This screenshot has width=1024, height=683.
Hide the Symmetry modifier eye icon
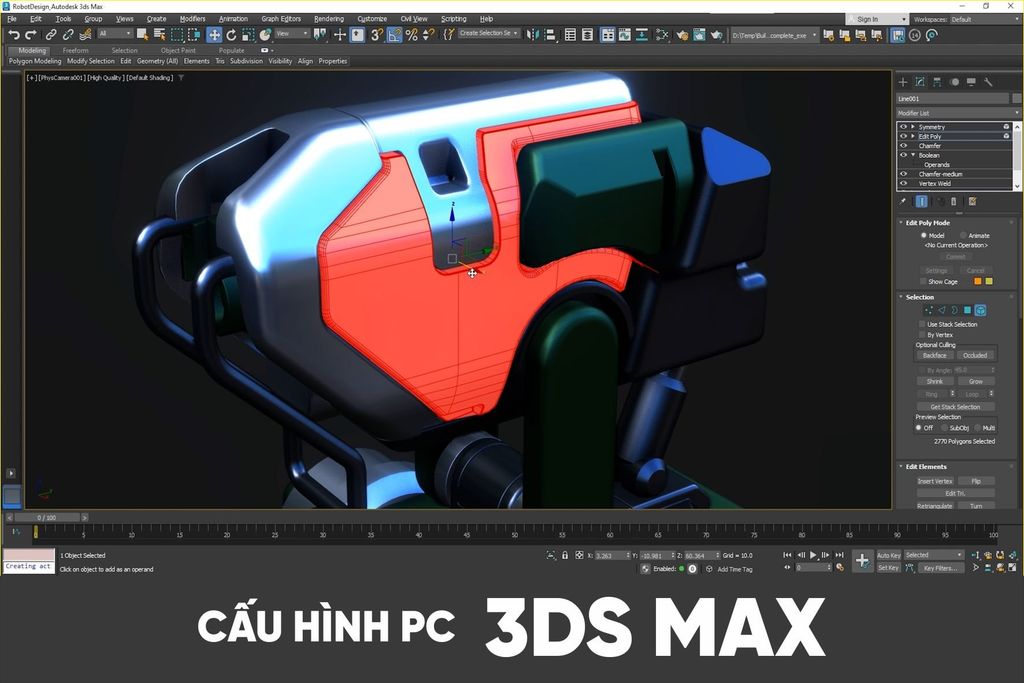coord(904,127)
